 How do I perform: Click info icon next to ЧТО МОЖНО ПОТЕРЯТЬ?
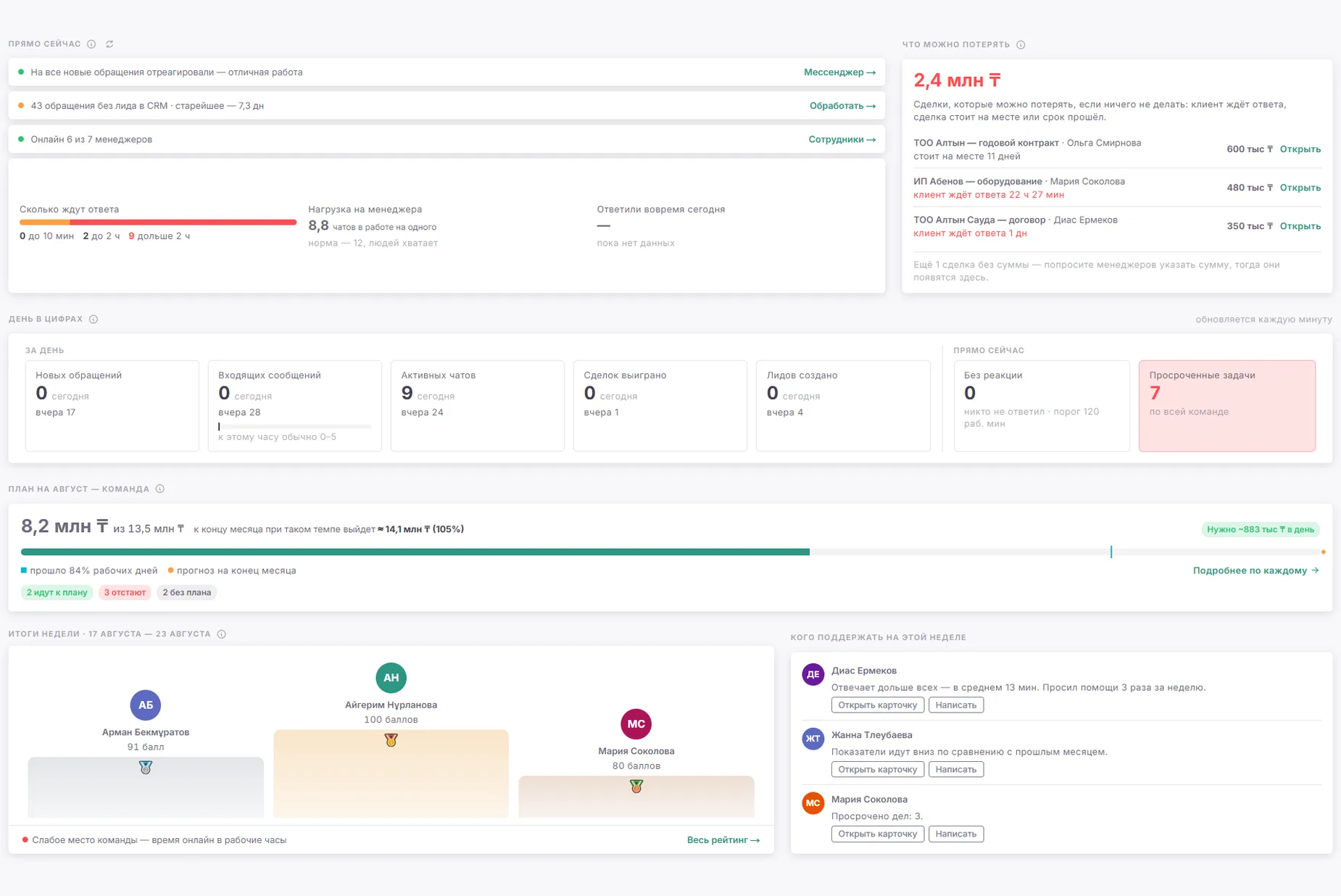tap(1021, 45)
